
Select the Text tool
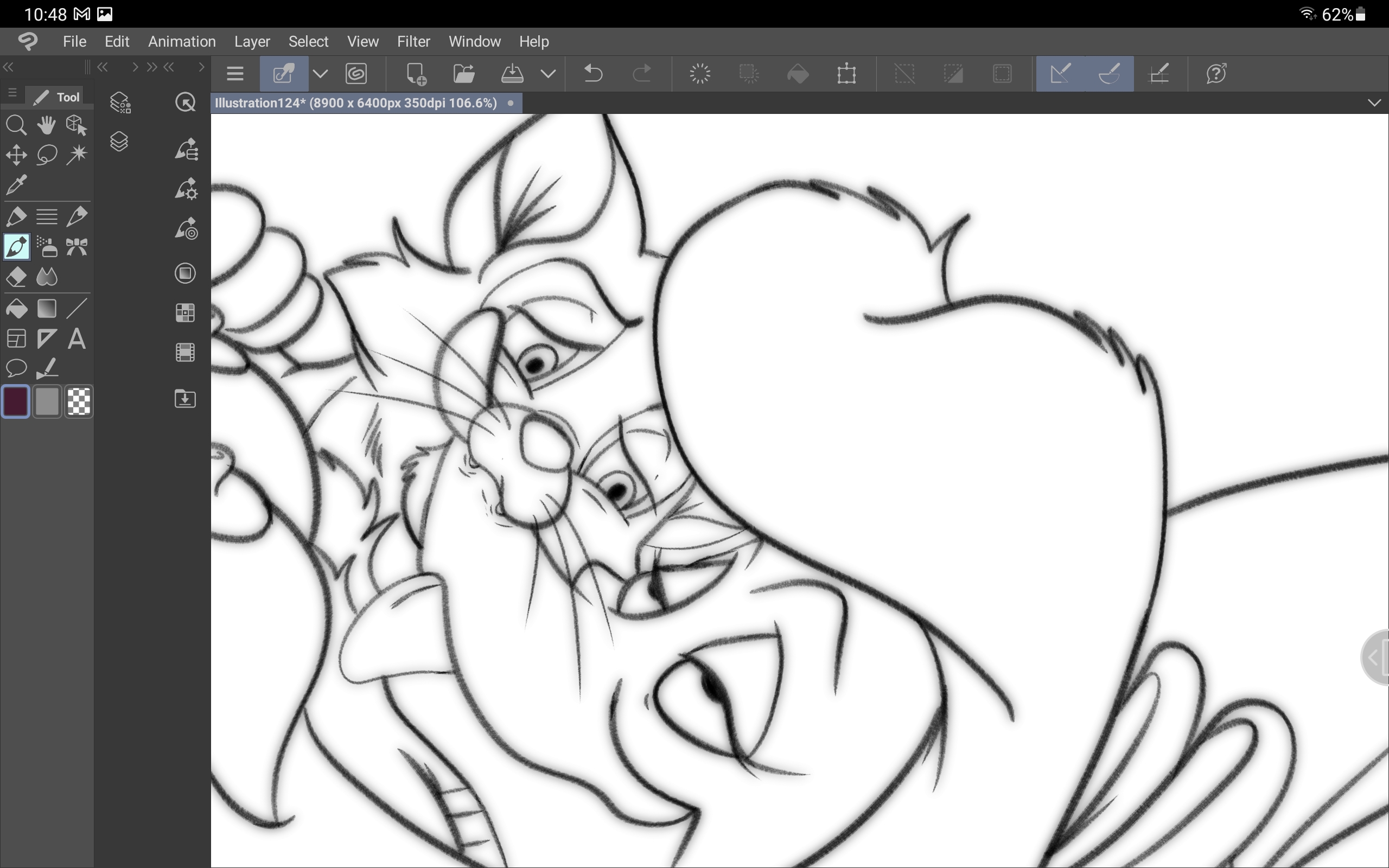(x=77, y=339)
